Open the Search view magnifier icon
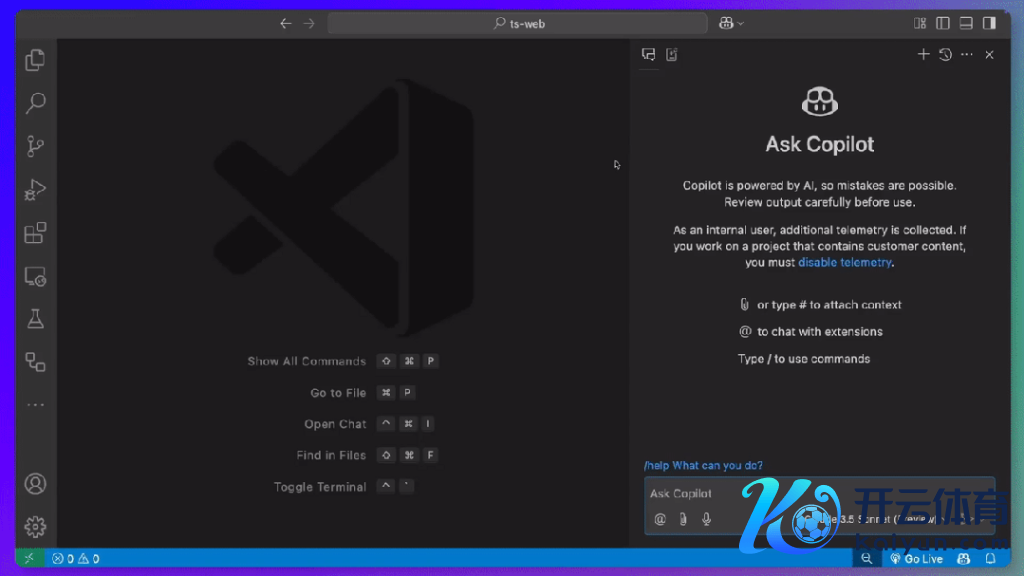1024x576 pixels. [x=35, y=103]
